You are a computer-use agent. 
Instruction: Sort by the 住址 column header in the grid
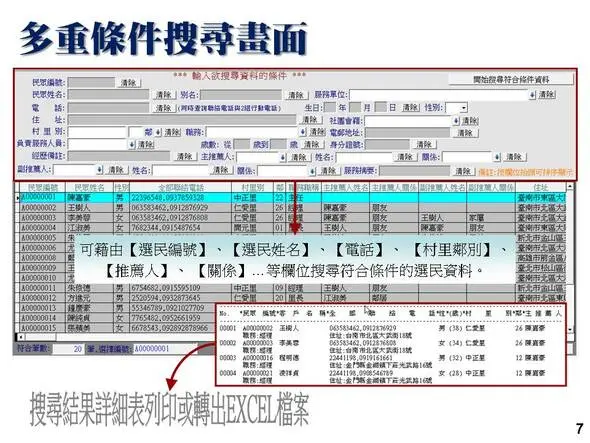tap(540, 187)
